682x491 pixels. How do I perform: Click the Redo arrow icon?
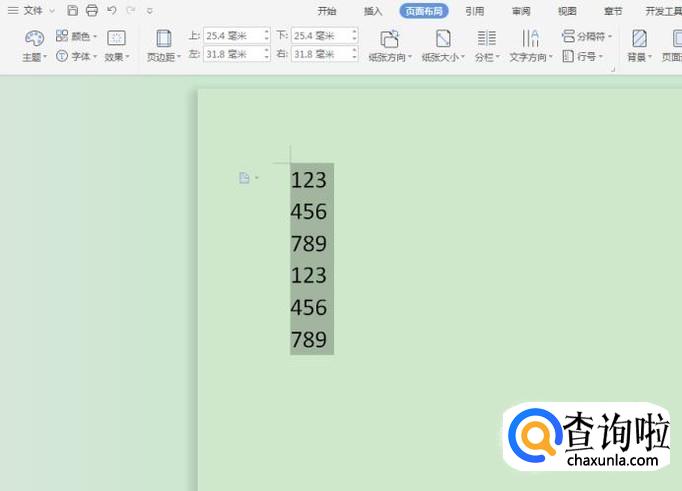130,10
